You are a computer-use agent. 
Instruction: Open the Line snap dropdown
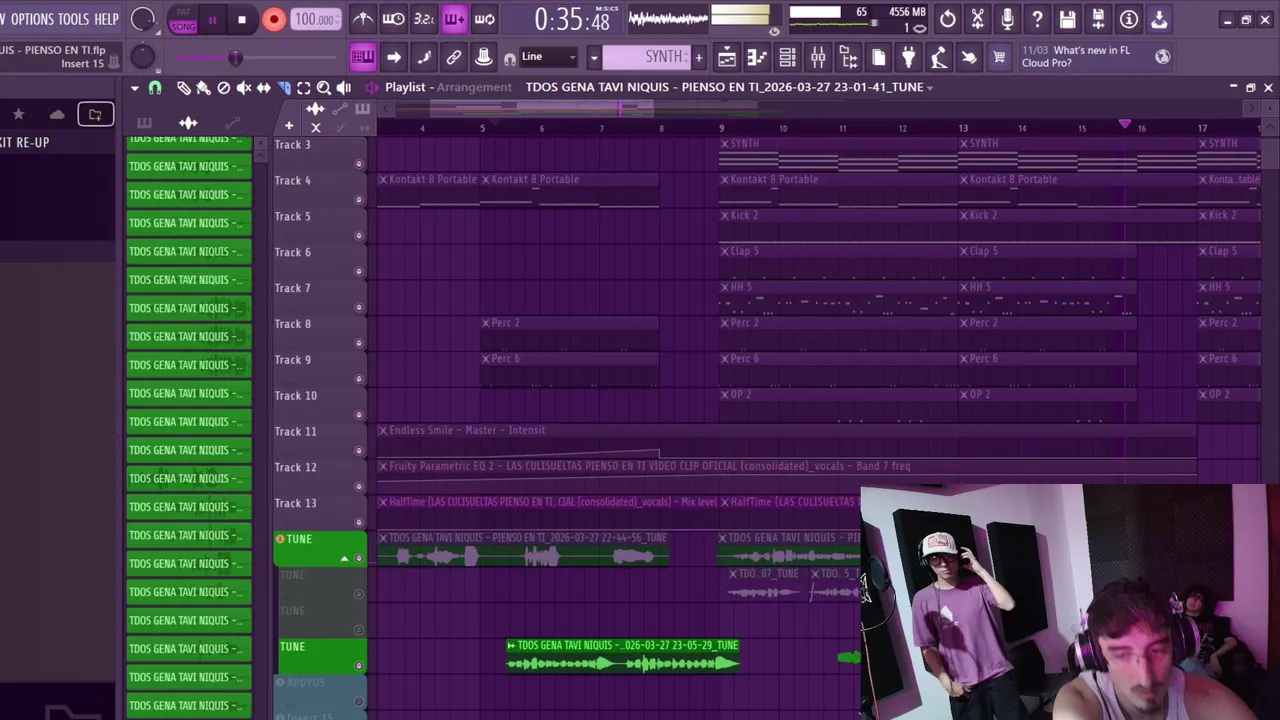pyautogui.click(x=549, y=57)
